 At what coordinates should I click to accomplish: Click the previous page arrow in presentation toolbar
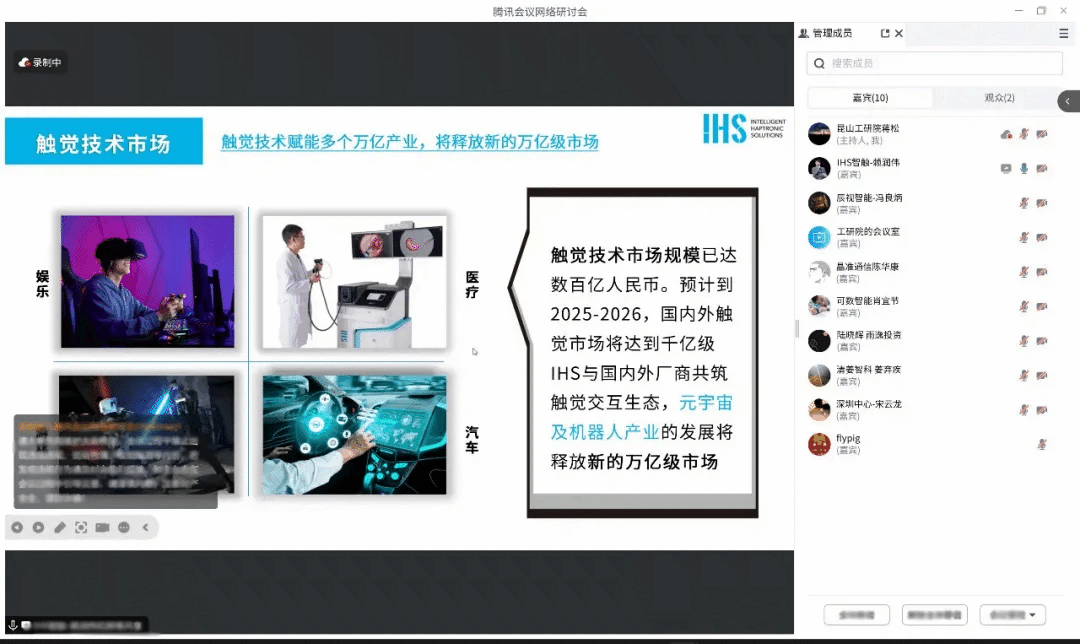[17, 527]
